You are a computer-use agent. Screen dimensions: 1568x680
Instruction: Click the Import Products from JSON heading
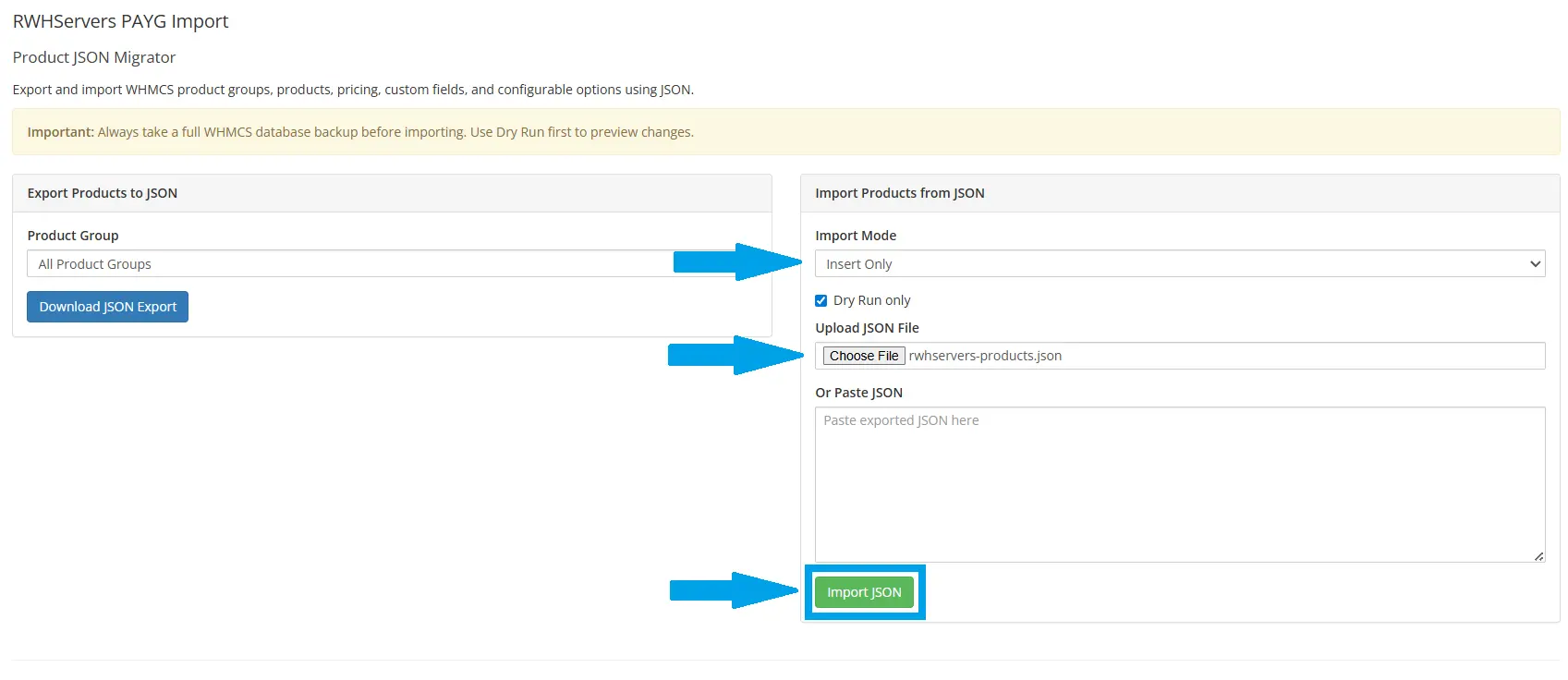tap(900, 193)
